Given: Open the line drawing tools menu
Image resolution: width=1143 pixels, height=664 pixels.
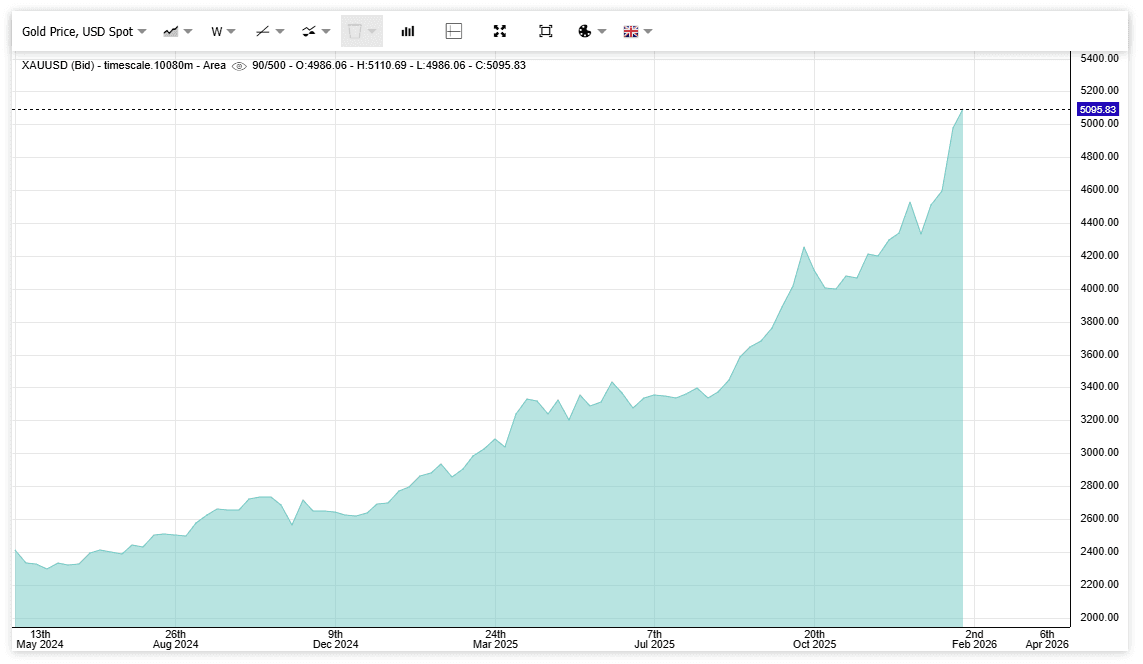Looking at the screenshot, I should pos(263,31).
